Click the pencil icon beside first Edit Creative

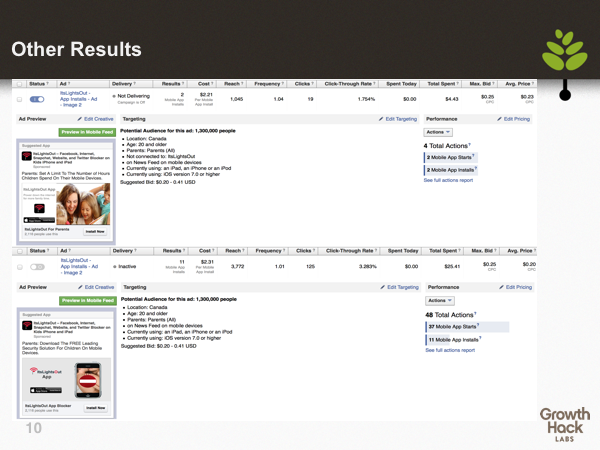click(x=80, y=119)
